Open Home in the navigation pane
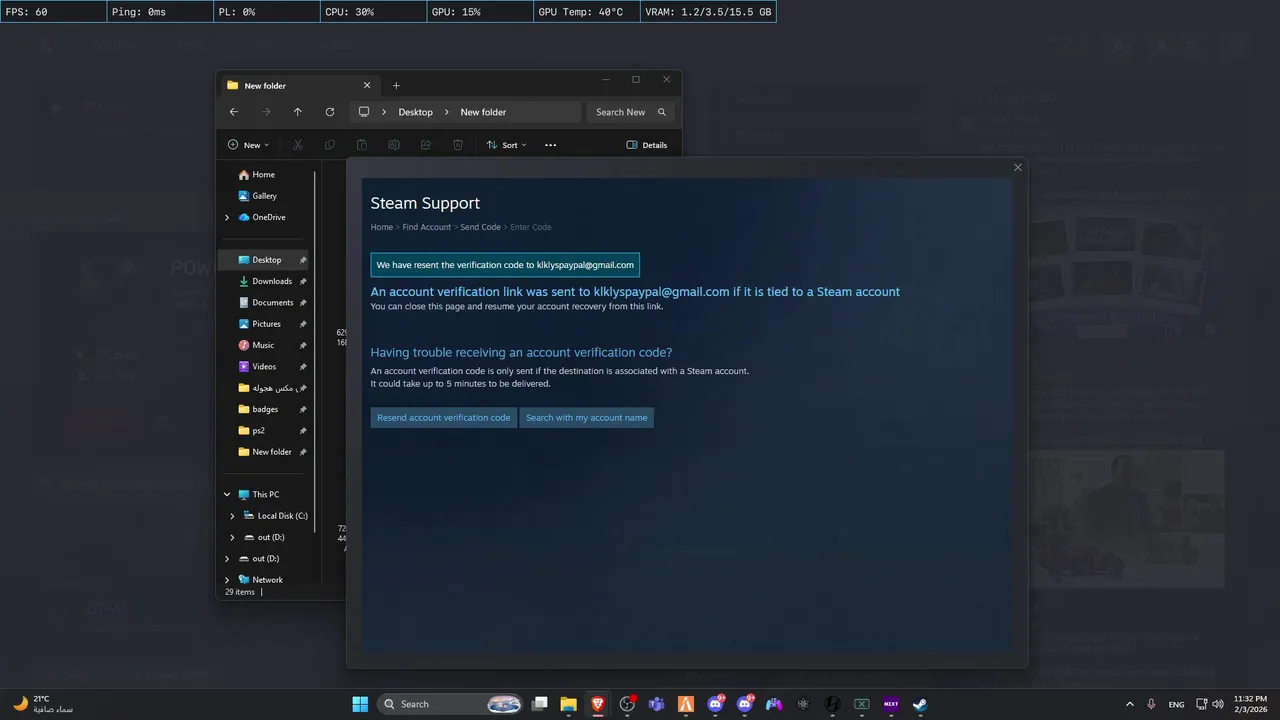Image resolution: width=1280 pixels, height=720 pixels. click(264, 174)
